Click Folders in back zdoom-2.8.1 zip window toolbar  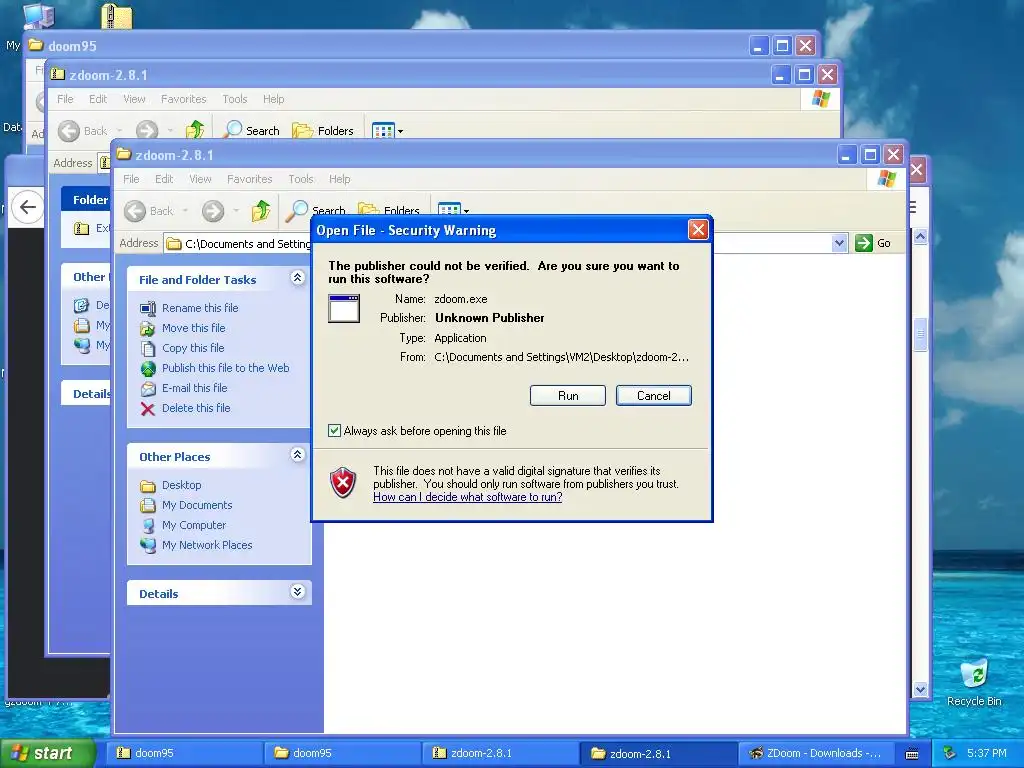point(323,130)
